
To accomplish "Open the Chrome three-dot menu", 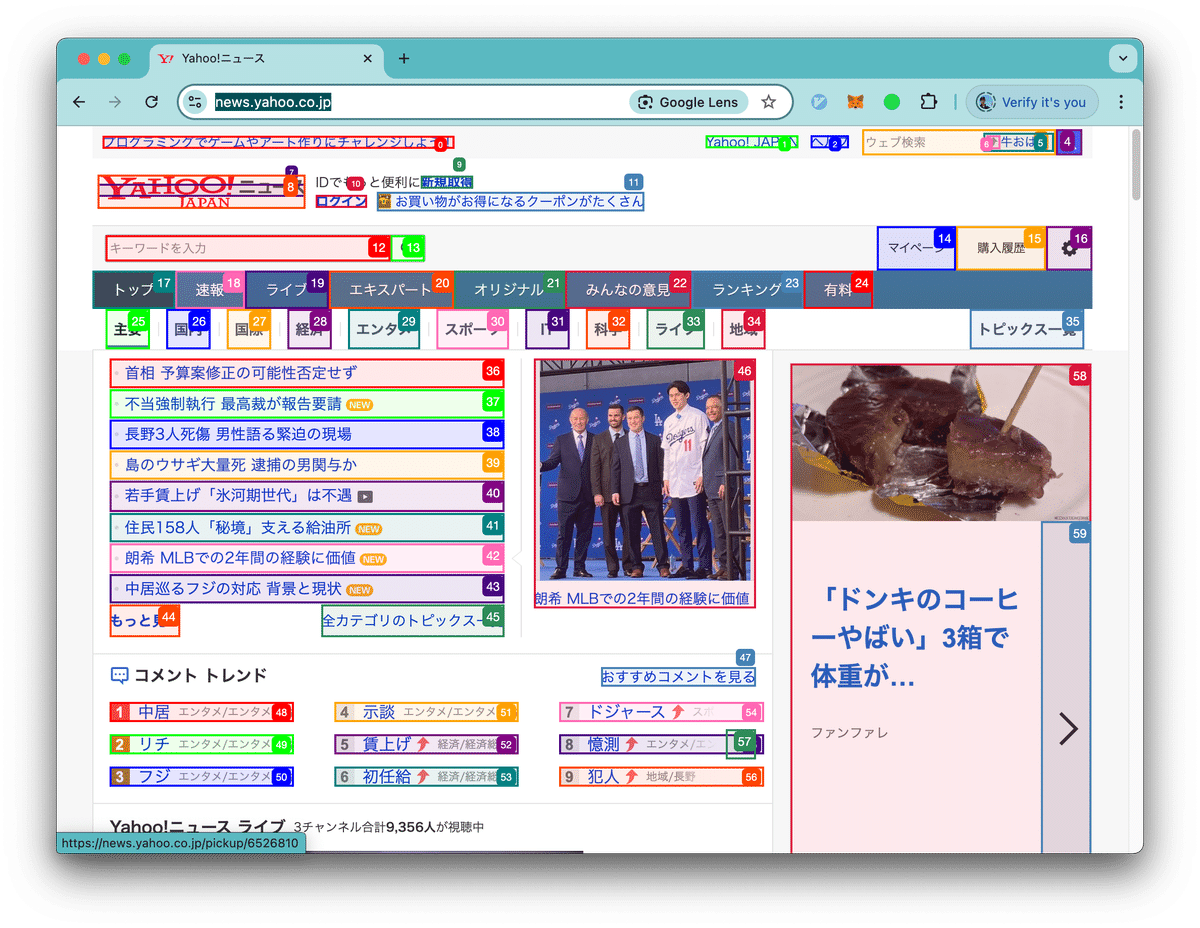I will (1121, 102).
